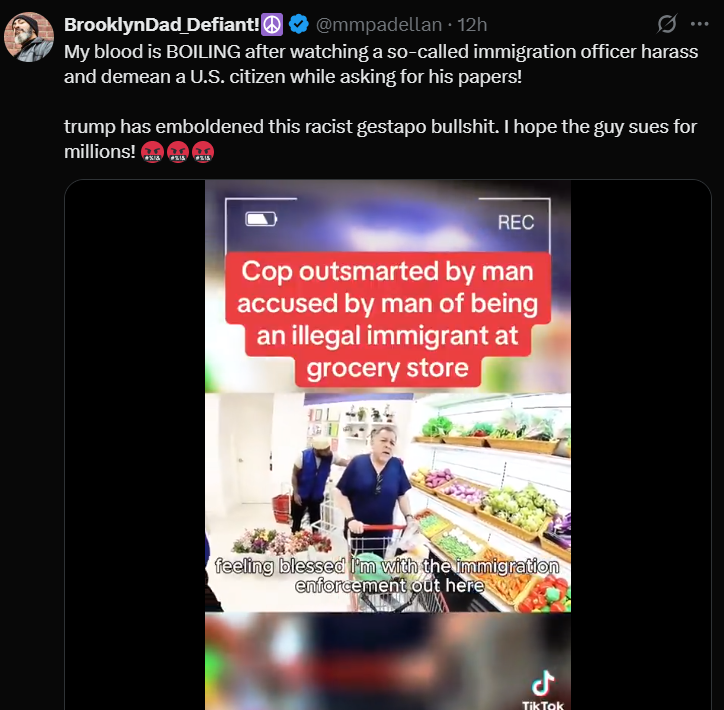This screenshot has width=724, height=710.
Task: Click the red 'Cop outsmarted by man' caption
Action: click(388, 319)
